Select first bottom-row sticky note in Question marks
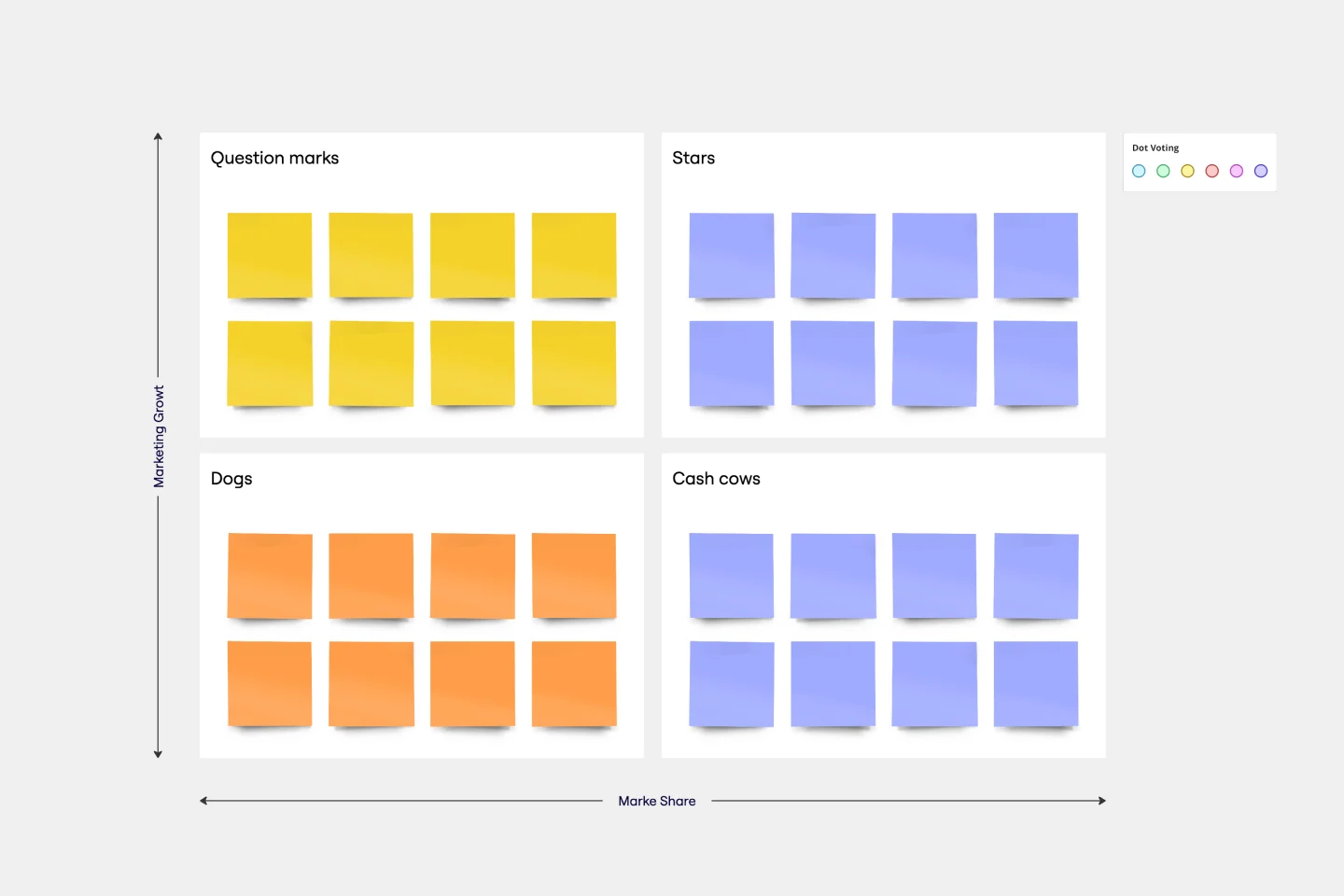This screenshot has height=896, width=1344. (270, 364)
